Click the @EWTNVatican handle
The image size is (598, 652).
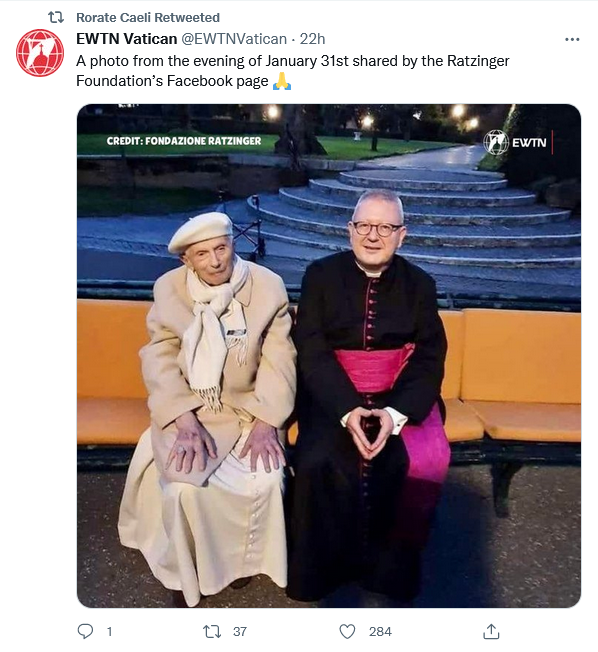(234, 39)
